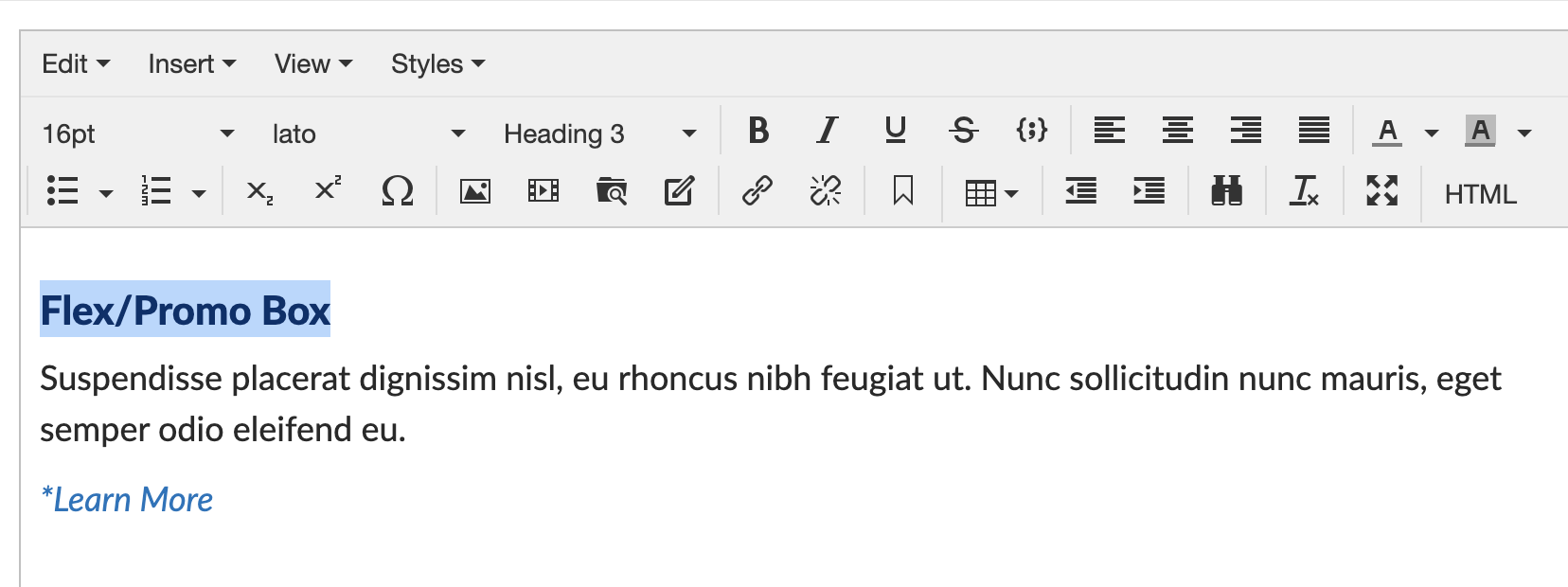
Task: Insert an anchor using bookmark icon
Action: [x=903, y=191]
